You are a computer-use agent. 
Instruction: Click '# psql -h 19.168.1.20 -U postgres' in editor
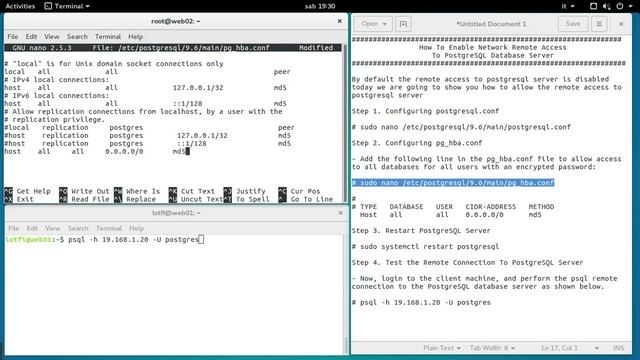(421, 302)
